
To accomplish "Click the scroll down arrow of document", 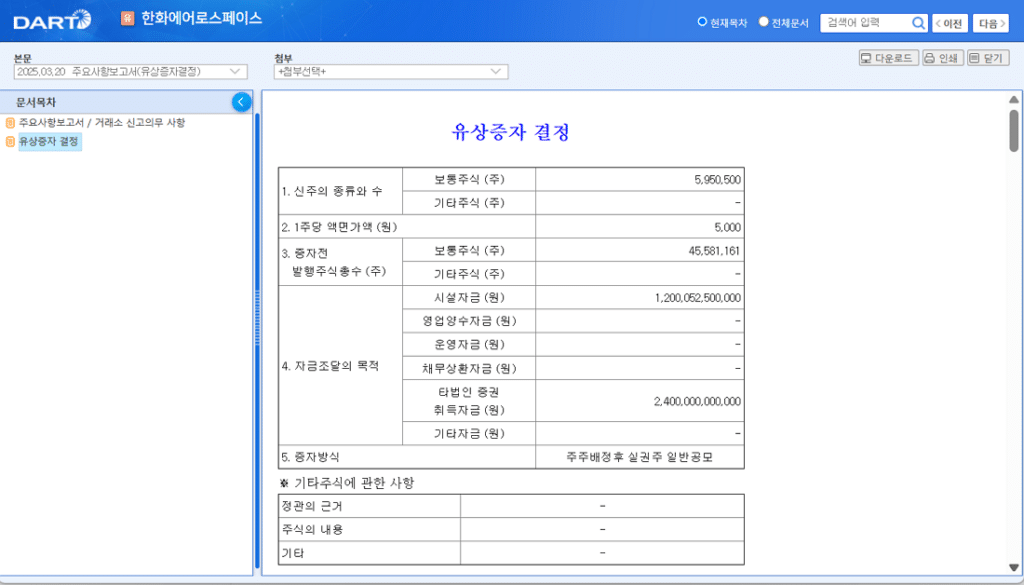I will coord(1014,567).
